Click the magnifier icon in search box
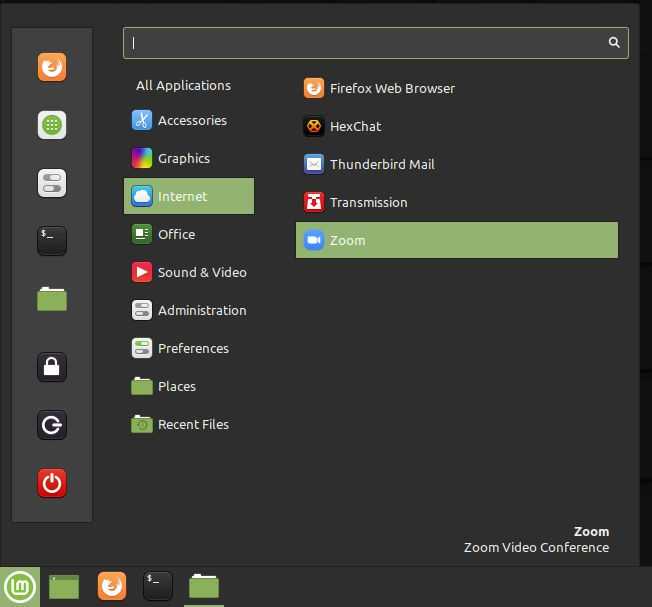652x607 pixels. click(614, 42)
